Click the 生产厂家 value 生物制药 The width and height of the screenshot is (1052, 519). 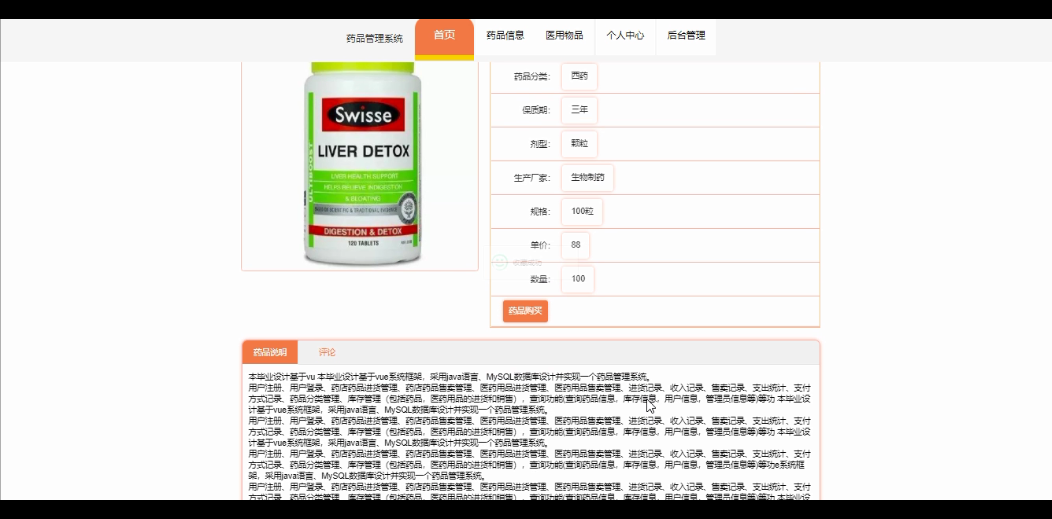click(x=587, y=178)
